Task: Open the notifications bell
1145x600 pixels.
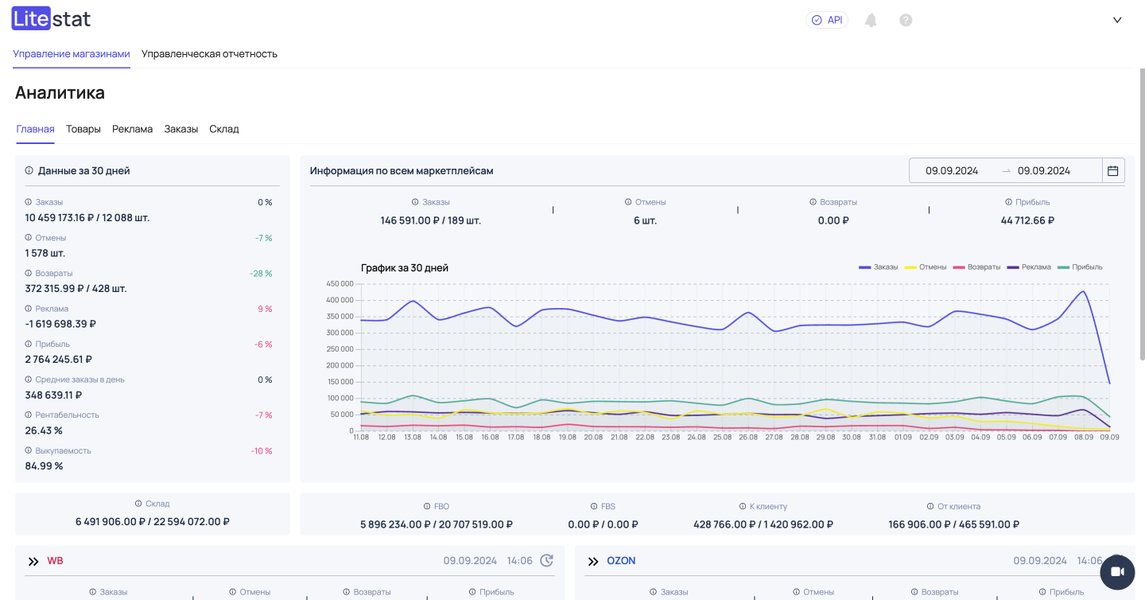Action: 870,20
